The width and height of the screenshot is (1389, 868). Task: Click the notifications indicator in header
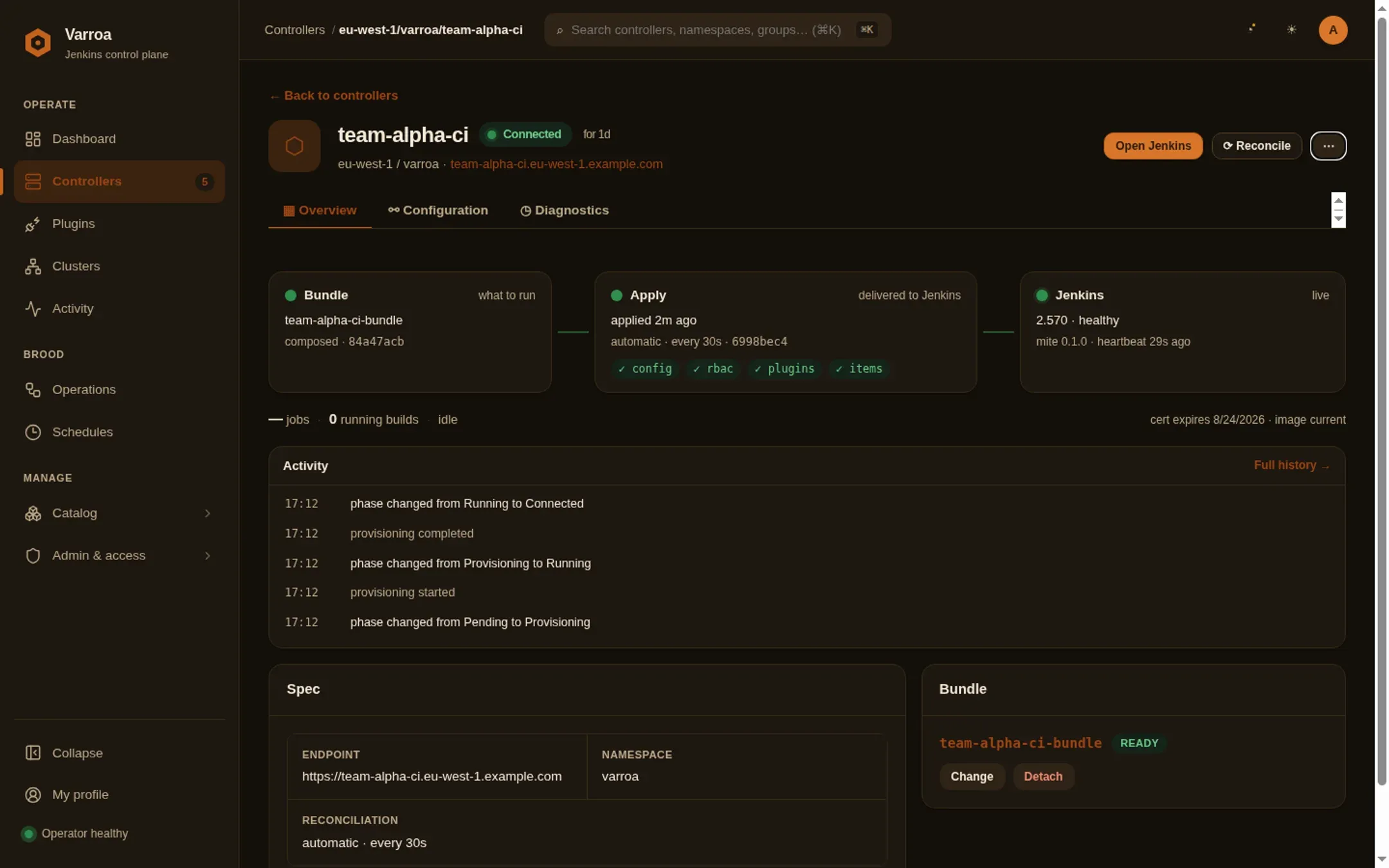click(1251, 30)
